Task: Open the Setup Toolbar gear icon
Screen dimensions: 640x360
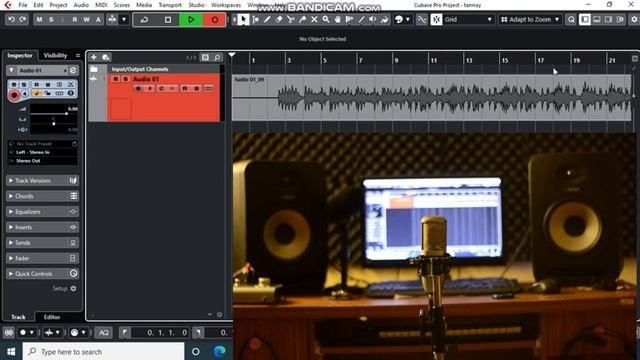Action: tap(634, 19)
